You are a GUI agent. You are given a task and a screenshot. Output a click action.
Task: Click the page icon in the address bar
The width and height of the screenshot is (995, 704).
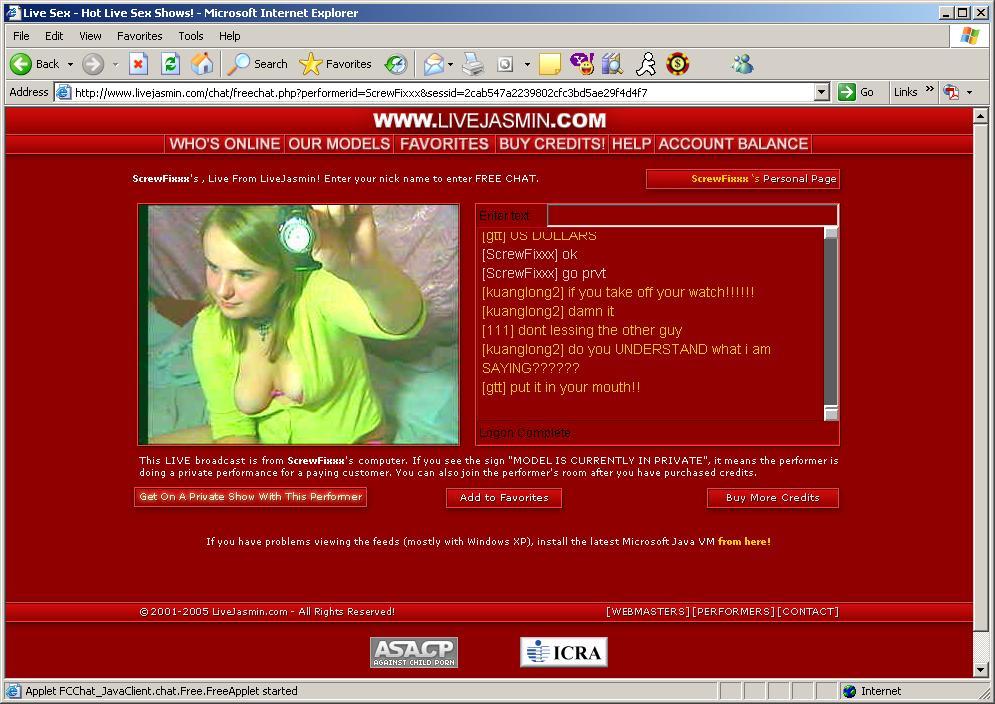(63, 93)
